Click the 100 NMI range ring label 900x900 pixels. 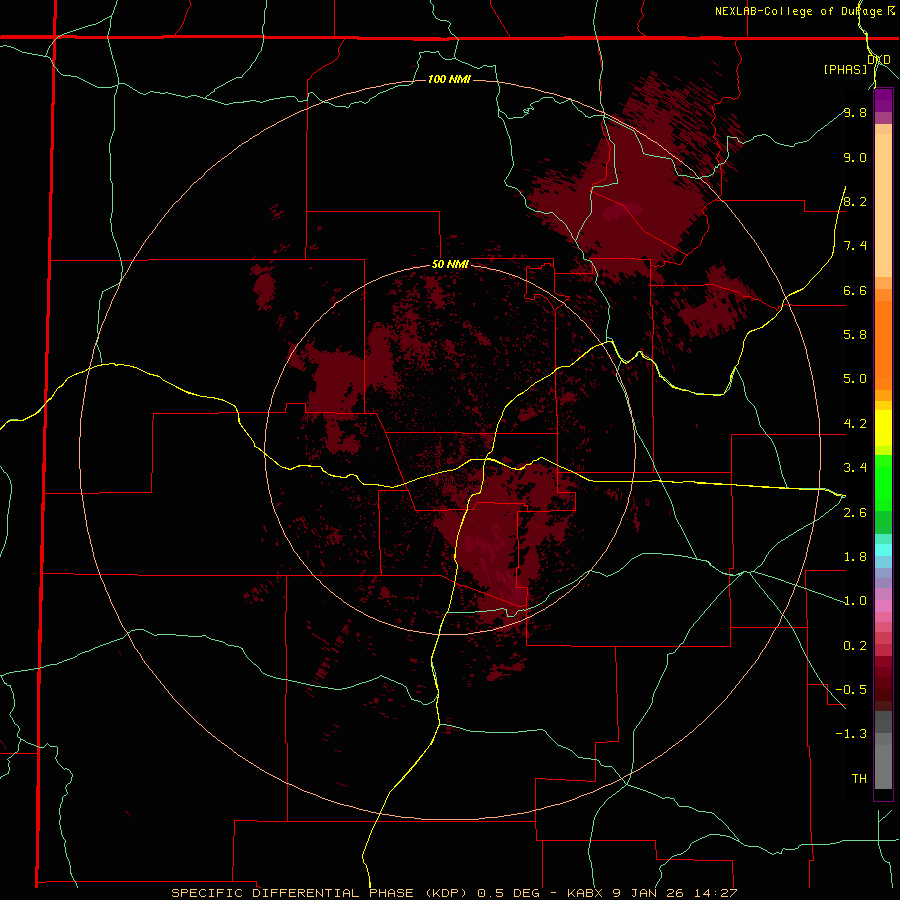pyautogui.click(x=449, y=79)
